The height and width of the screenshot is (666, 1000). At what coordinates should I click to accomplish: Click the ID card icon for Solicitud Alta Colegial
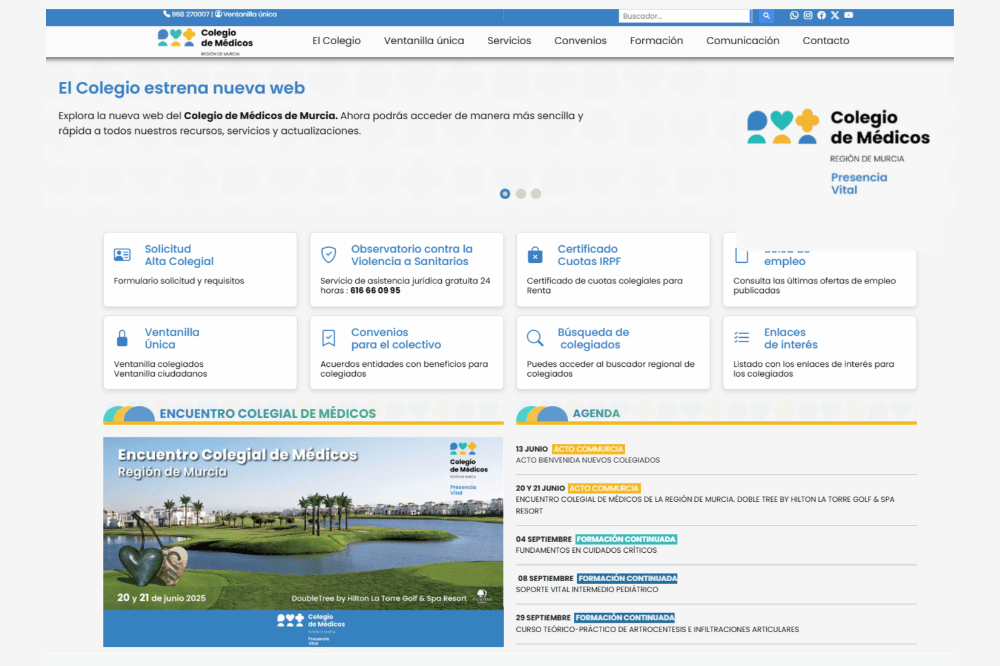point(122,255)
